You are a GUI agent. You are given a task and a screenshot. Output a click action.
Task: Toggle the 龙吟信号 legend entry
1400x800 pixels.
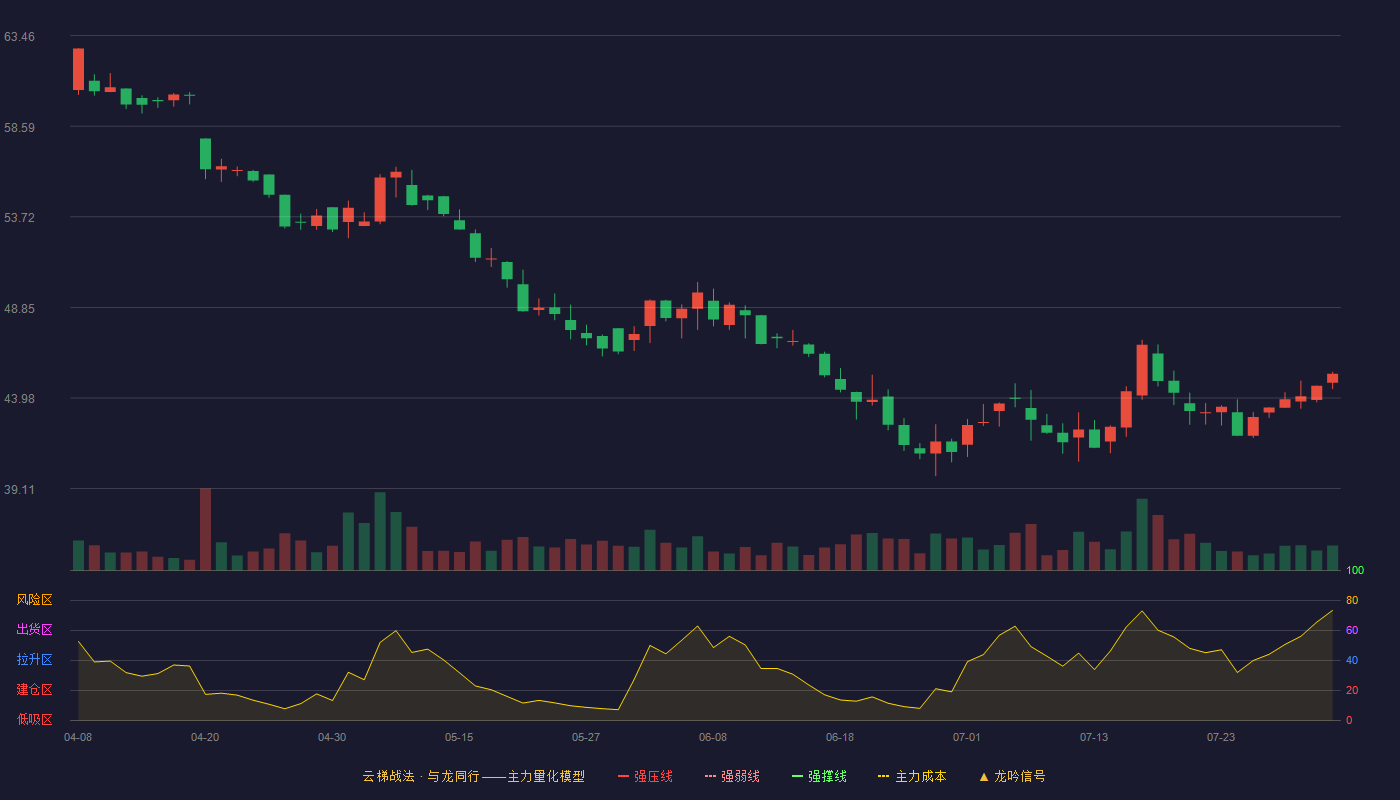[1012, 776]
